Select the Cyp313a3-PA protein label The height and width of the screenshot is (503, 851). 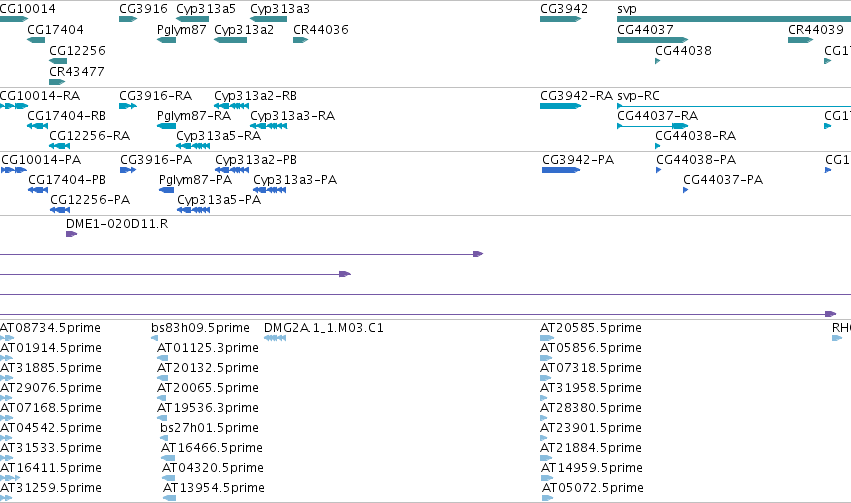pyautogui.click(x=295, y=180)
